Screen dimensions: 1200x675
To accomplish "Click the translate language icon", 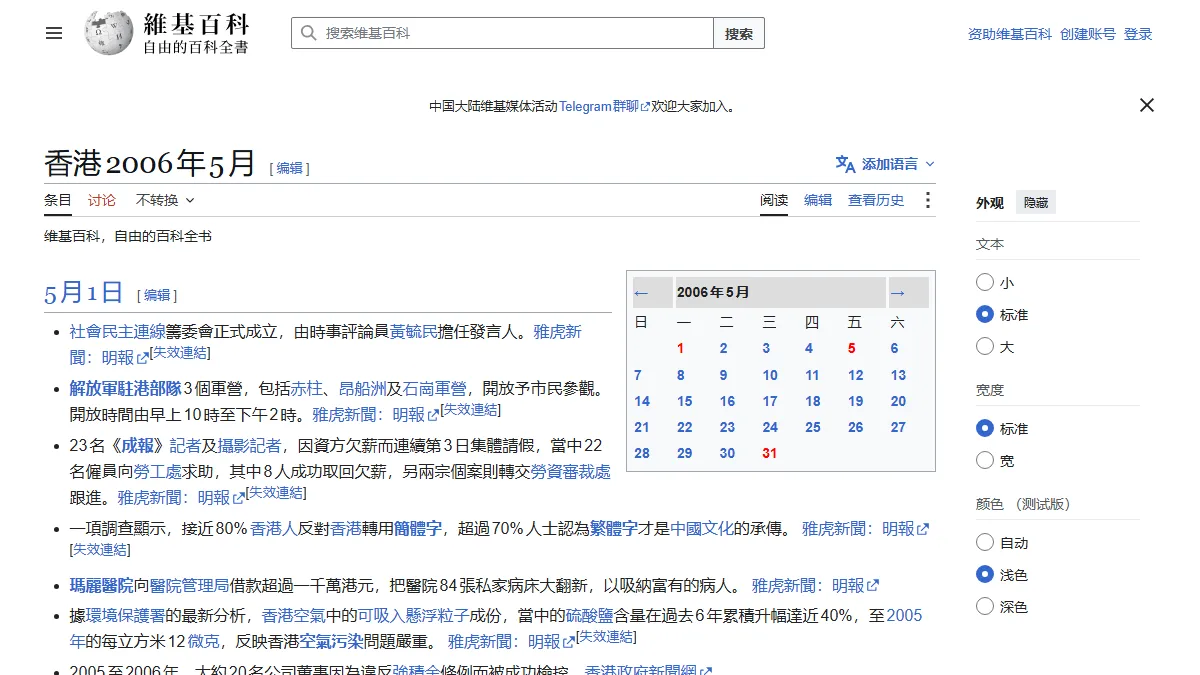I will point(846,164).
